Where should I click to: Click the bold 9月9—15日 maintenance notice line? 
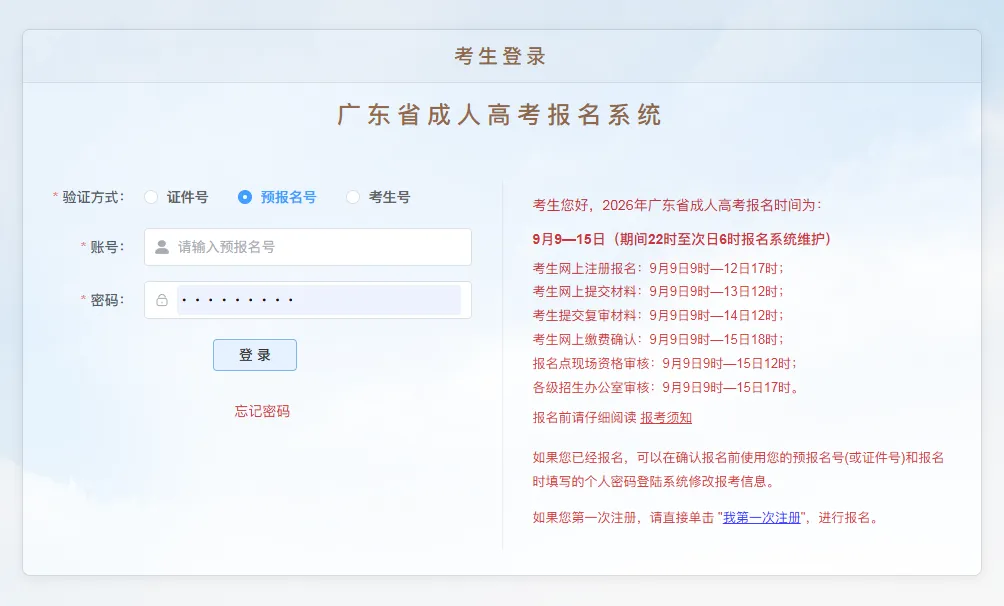[x=682, y=240]
